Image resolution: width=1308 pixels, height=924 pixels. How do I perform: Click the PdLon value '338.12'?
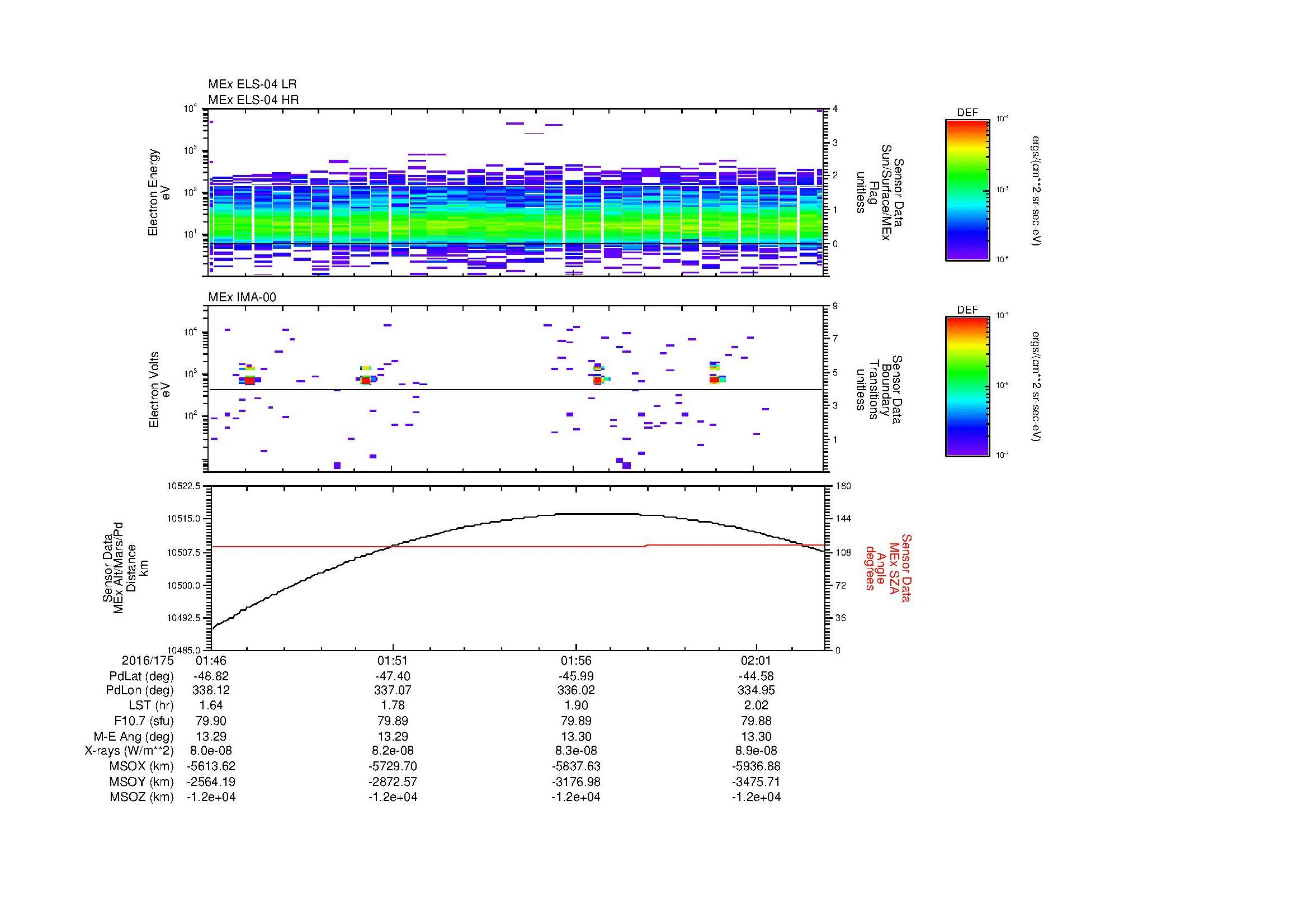211,690
